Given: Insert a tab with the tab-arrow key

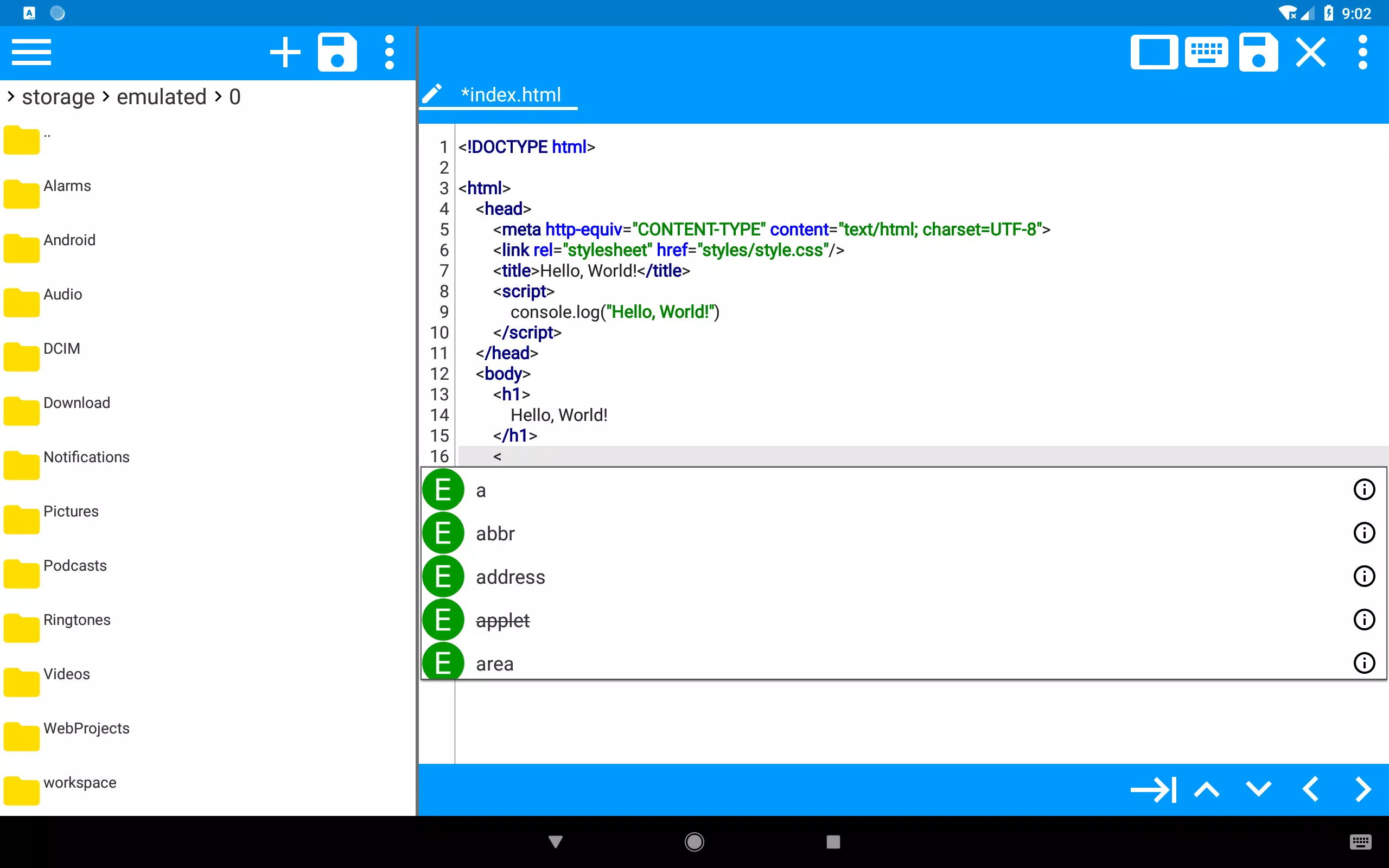Looking at the screenshot, I should [1154, 790].
